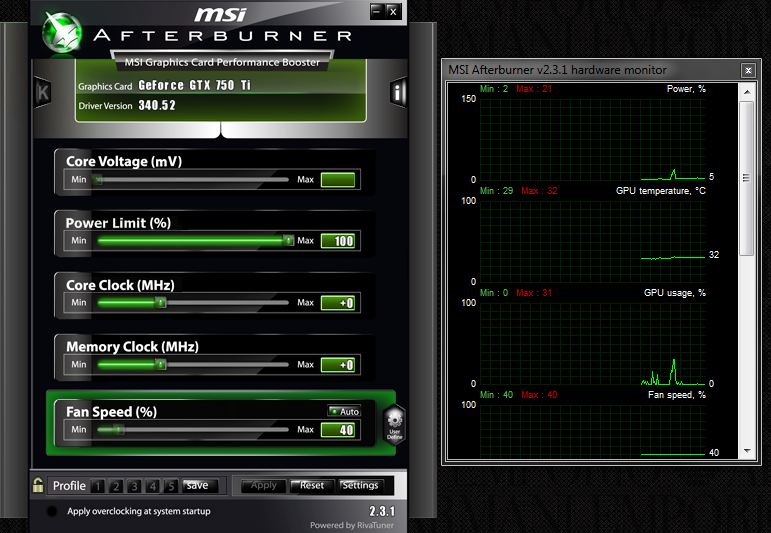Minimize the MSI Afterburner window
This screenshot has height=533, width=771.
(x=377, y=11)
